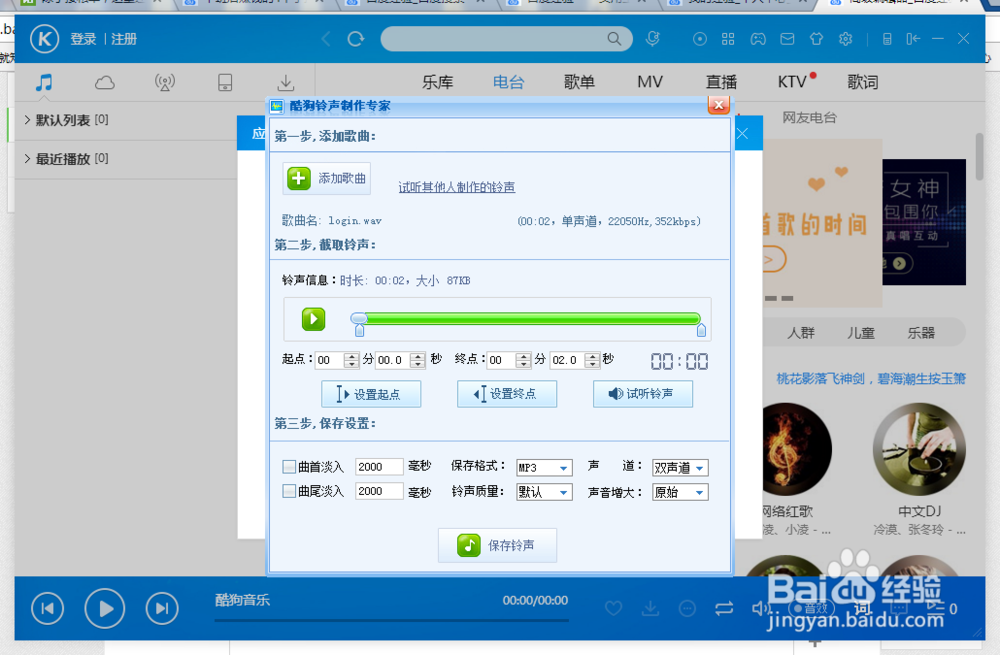
Task: Open the KTV tab
Action: click(x=793, y=82)
